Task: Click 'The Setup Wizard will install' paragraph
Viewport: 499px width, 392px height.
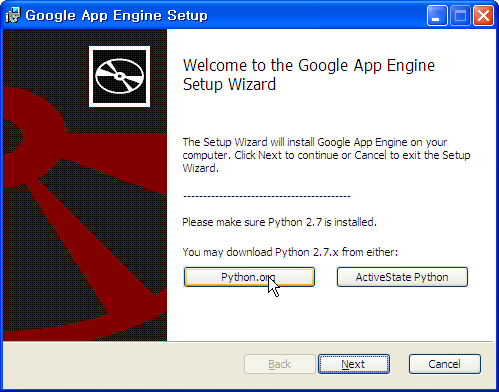Action: [x=326, y=155]
